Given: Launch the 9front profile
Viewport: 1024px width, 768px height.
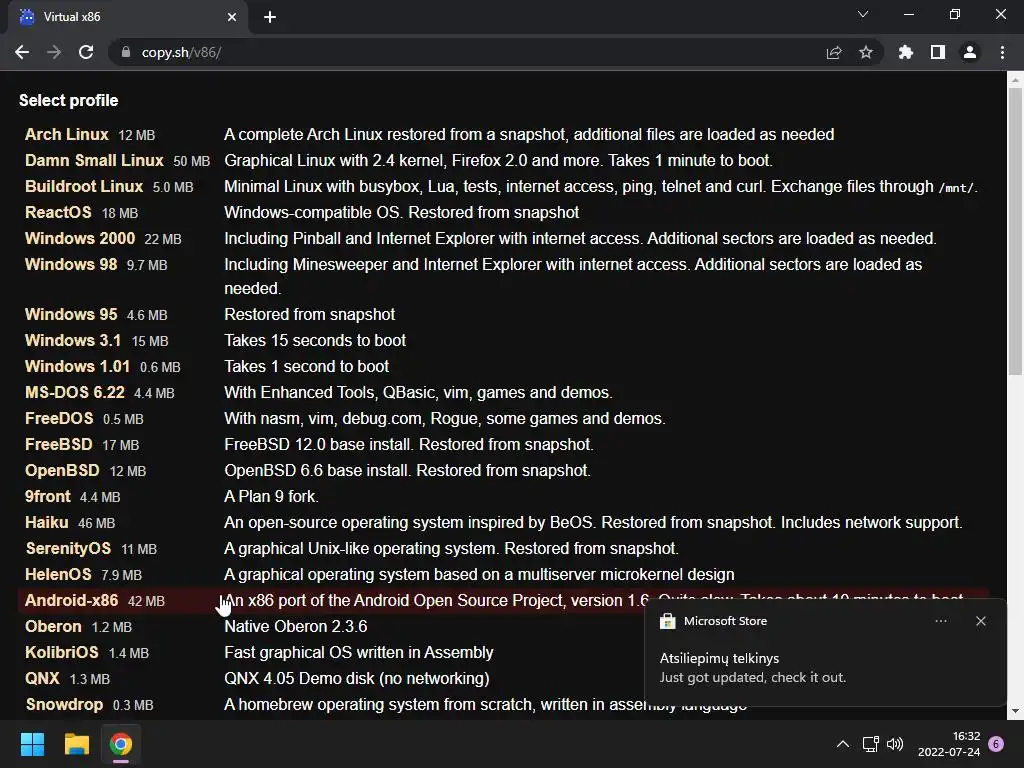Looking at the screenshot, I should pyautogui.click(x=48, y=496).
